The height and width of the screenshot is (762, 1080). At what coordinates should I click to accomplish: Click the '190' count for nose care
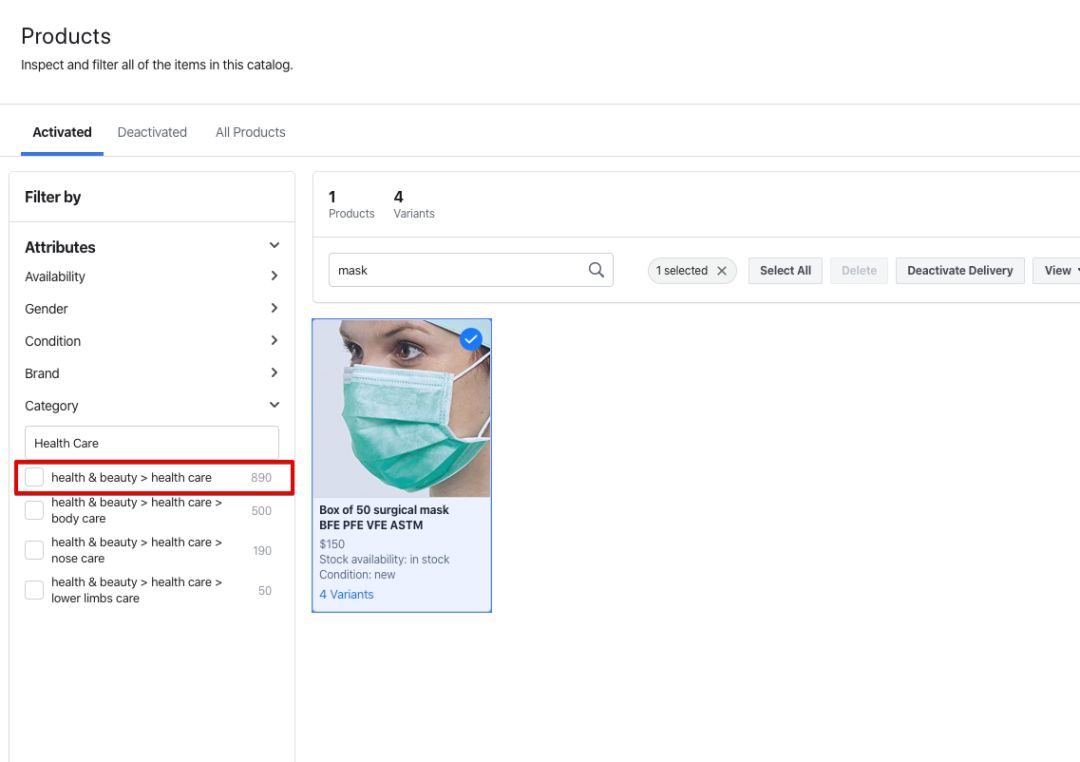(x=262, y=550)
